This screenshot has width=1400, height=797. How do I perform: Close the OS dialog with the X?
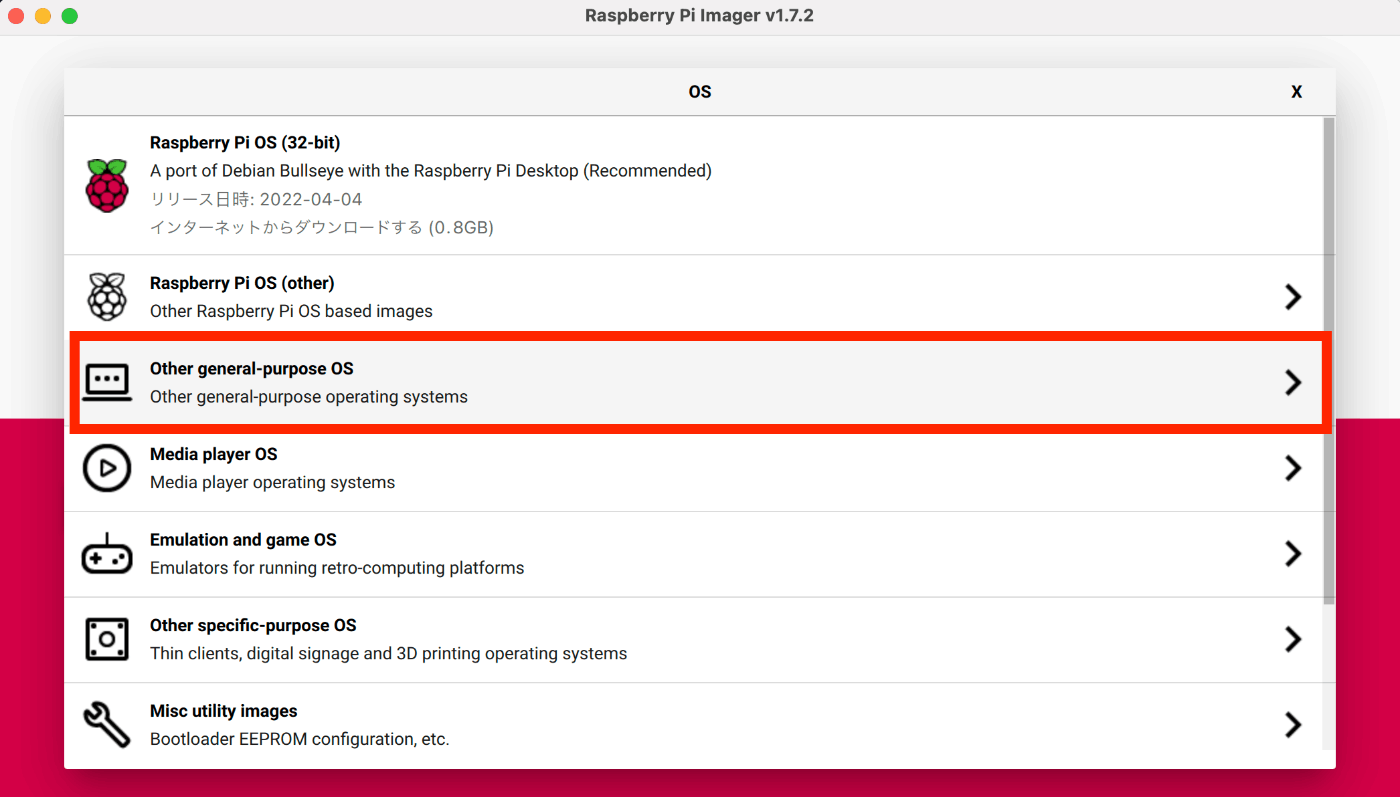click(1296, 92)
